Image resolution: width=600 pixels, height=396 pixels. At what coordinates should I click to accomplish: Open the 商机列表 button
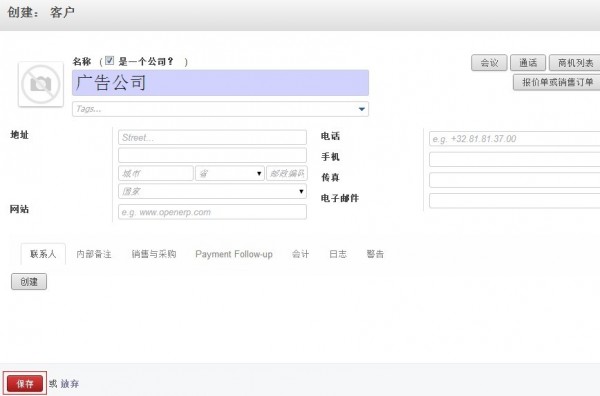click(x=575, y=63)
